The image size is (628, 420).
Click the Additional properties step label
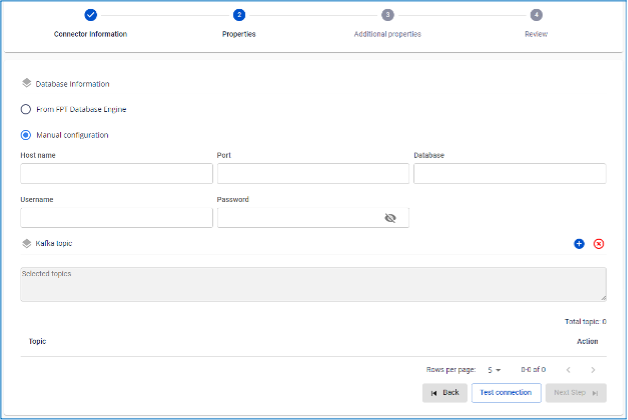pos(387,34)
